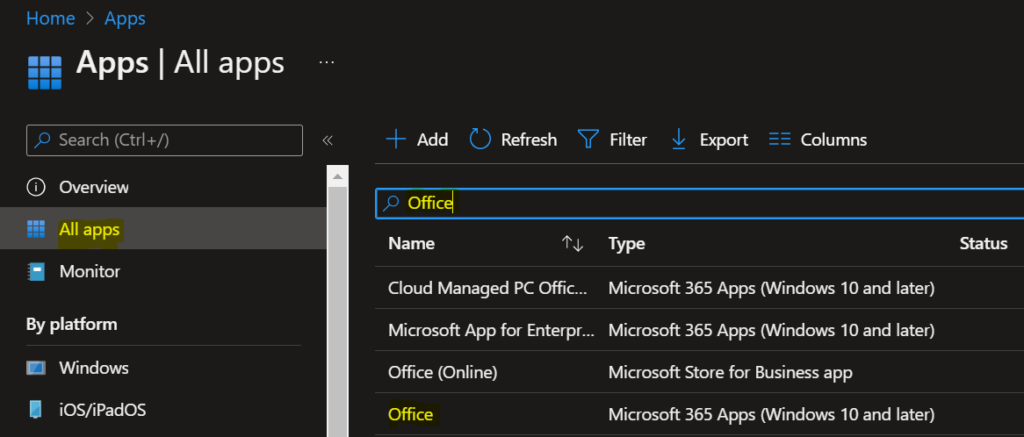Open the Filter options

coord(612,140)
